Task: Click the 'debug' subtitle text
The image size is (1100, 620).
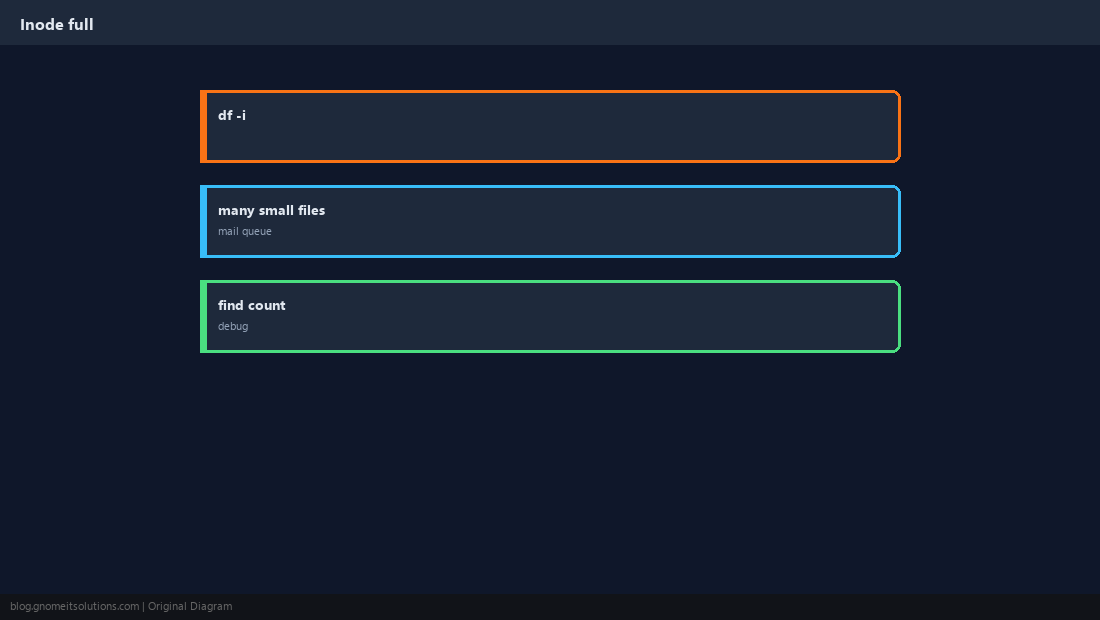Action: [x=233, y=326]
